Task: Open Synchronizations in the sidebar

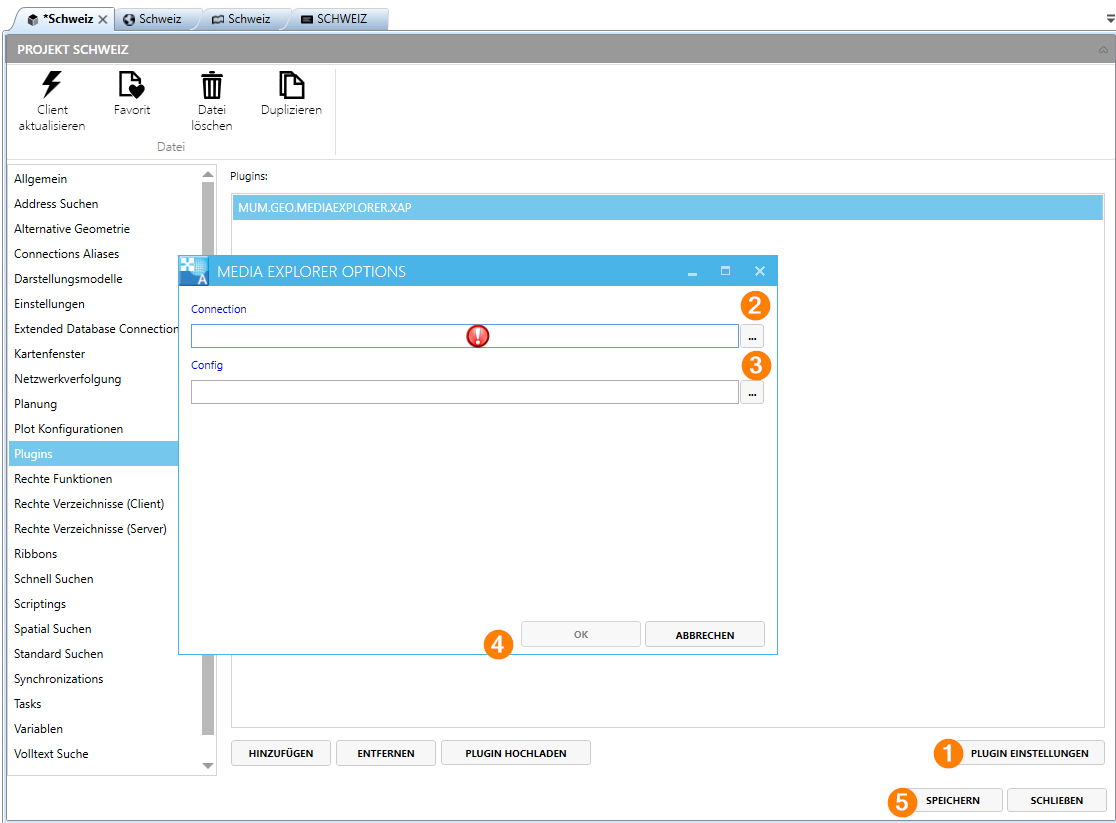Action: pos(58,678)
